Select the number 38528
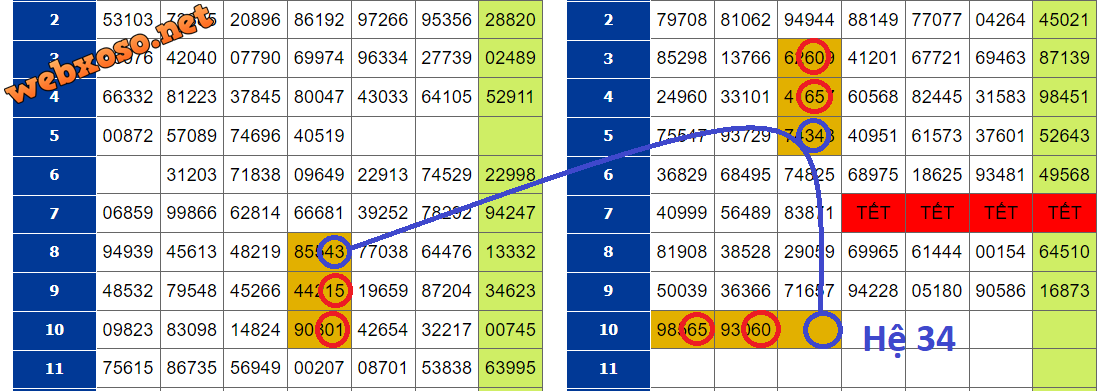 coord(746,252)
